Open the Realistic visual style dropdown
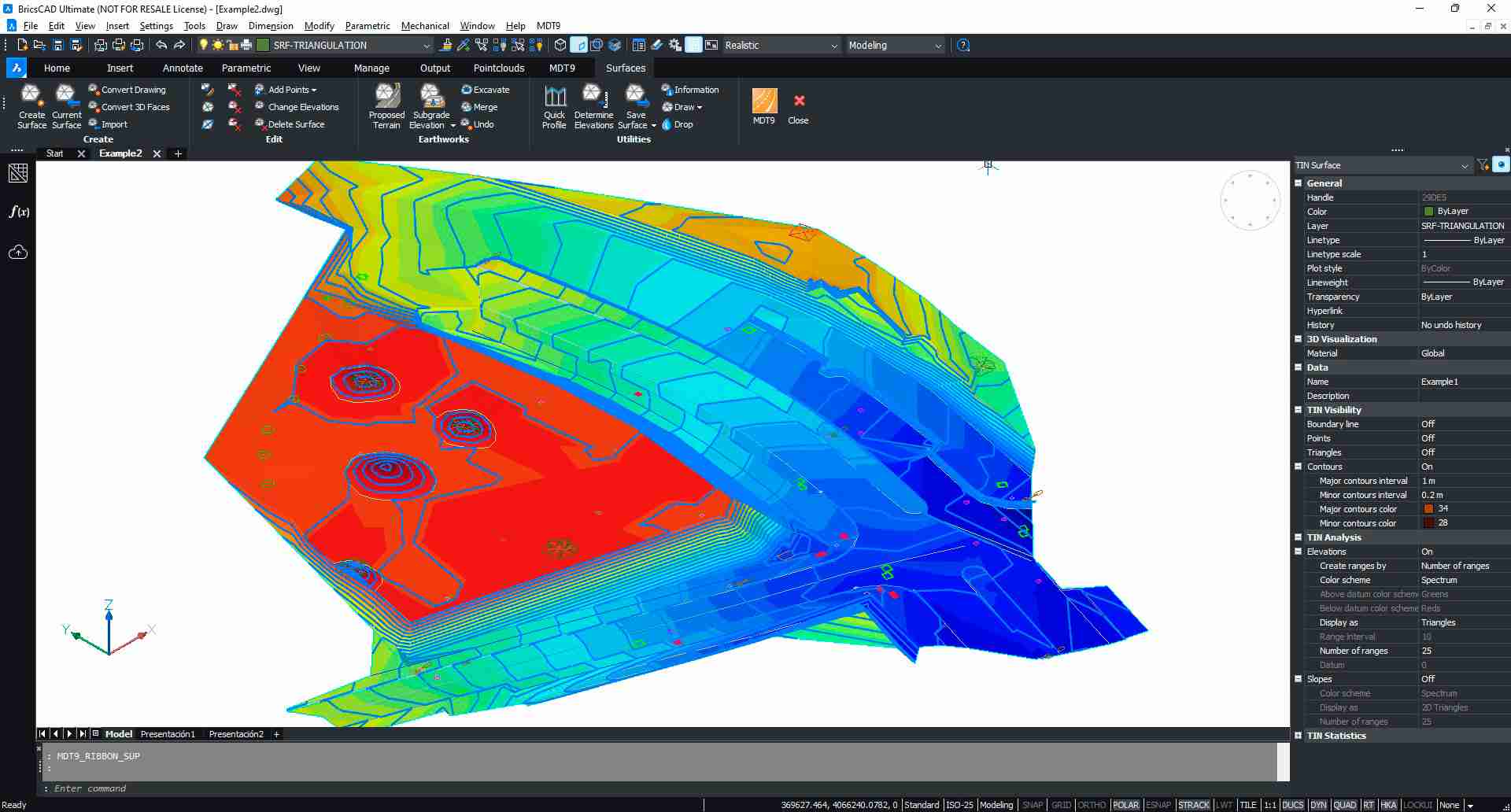Image resolution: width=1511 pixels, height=812 pixels. pyautogui.click(x=836, y=45)
